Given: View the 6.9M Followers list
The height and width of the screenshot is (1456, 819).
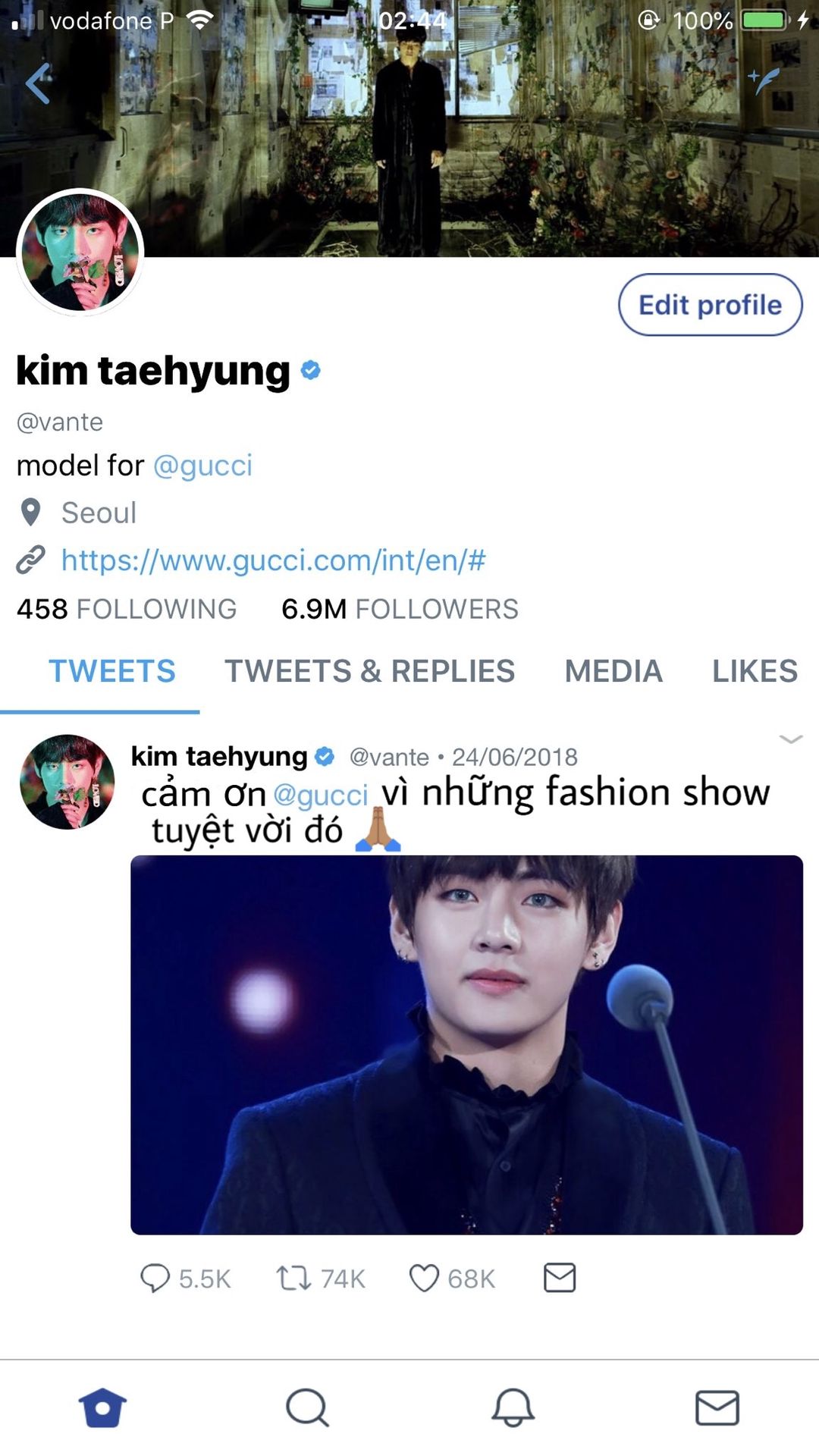Looking at the screenshot, I should [400, 609].
